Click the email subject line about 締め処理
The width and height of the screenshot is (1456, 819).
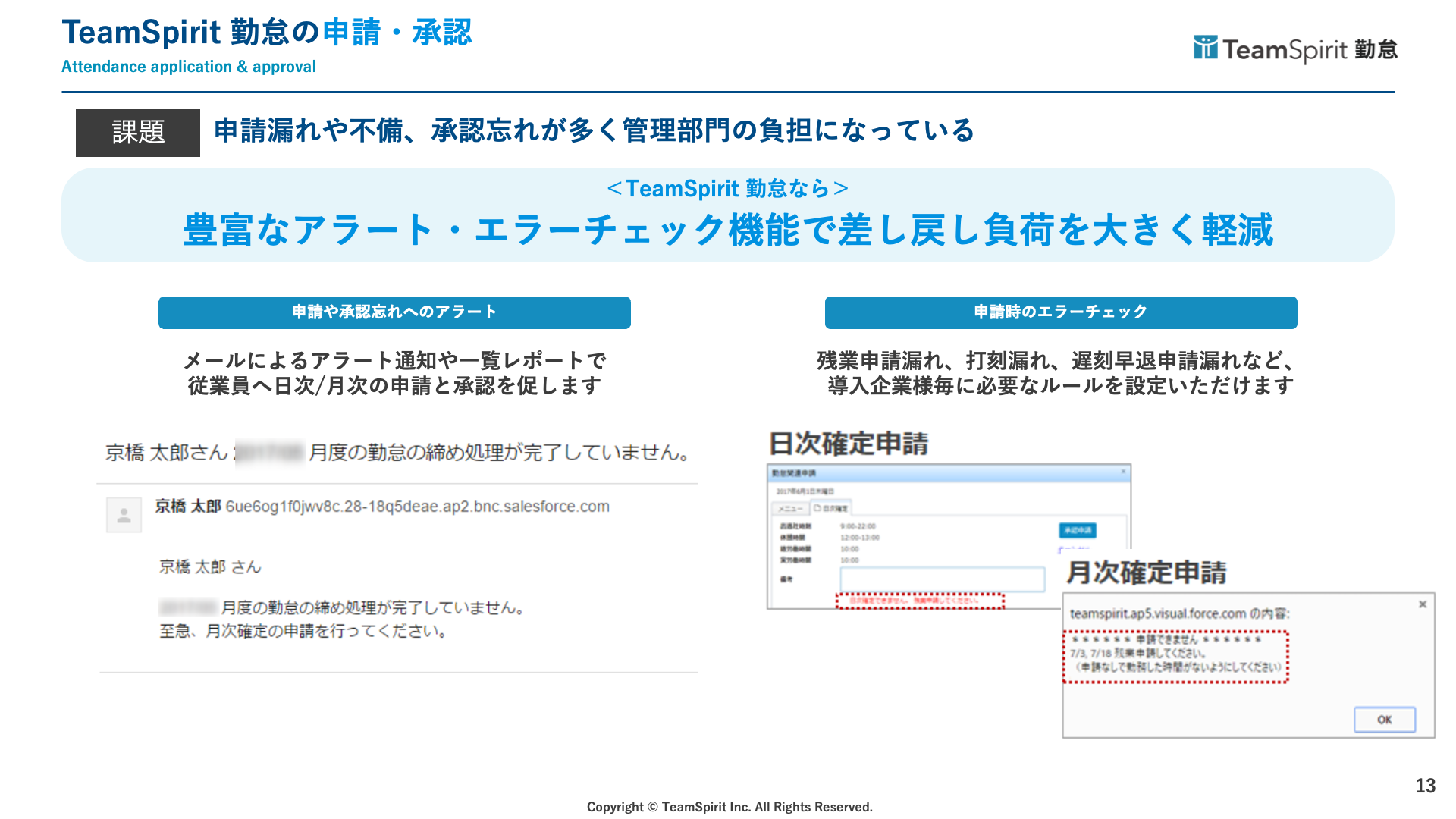point(397,453)
